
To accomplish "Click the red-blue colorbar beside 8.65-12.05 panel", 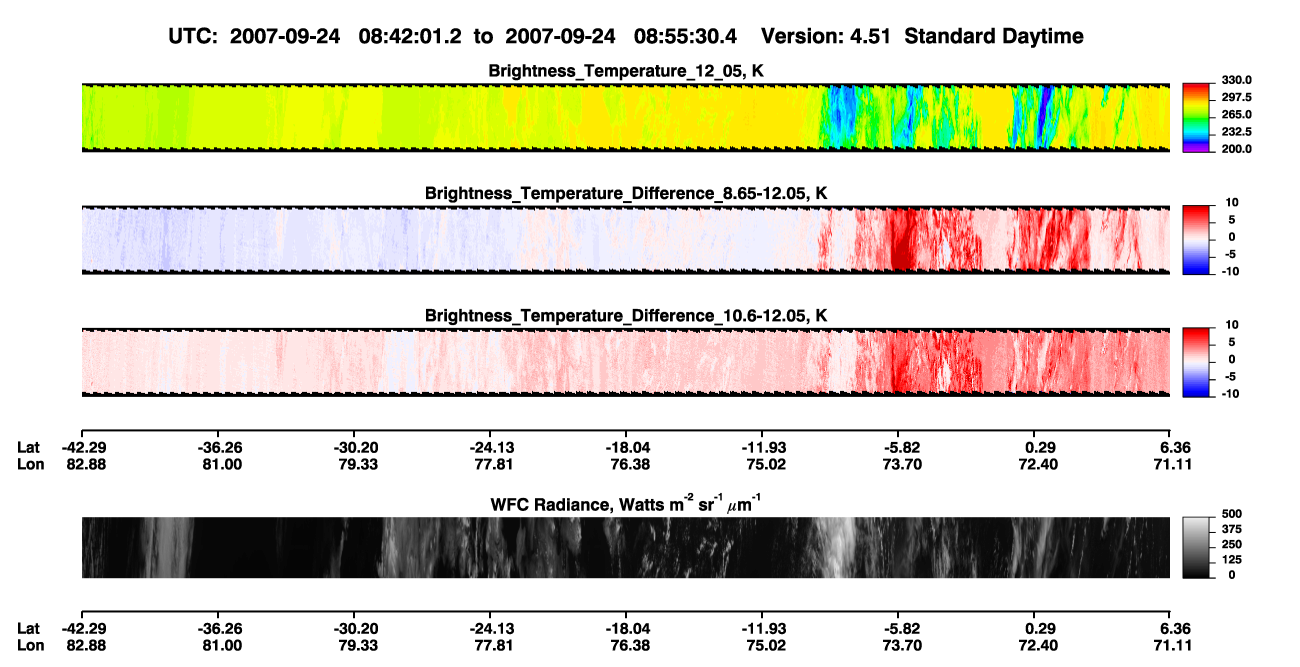I will pyautogui.click(x=1197, y=239).
